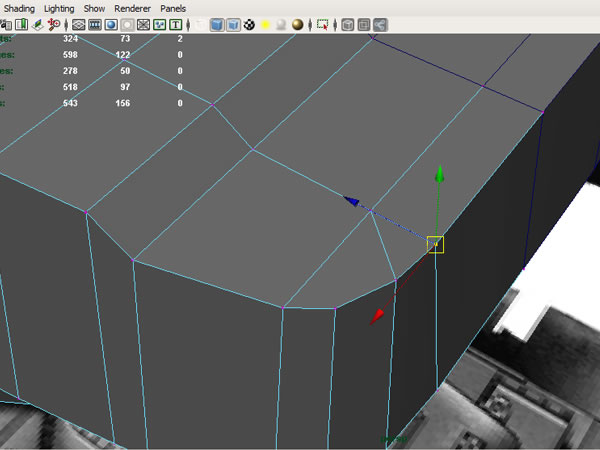Click the high quality rendering sphere icon
Image resolution: width=600 pixels, height=450 pixels.
pos(297,25)
